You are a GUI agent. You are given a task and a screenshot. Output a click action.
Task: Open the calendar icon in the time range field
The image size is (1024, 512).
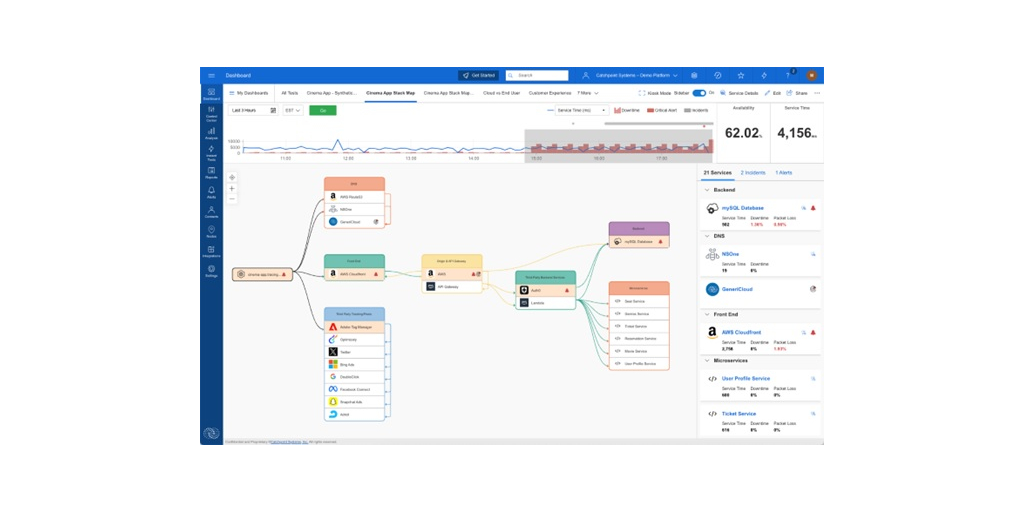(273, 110)
